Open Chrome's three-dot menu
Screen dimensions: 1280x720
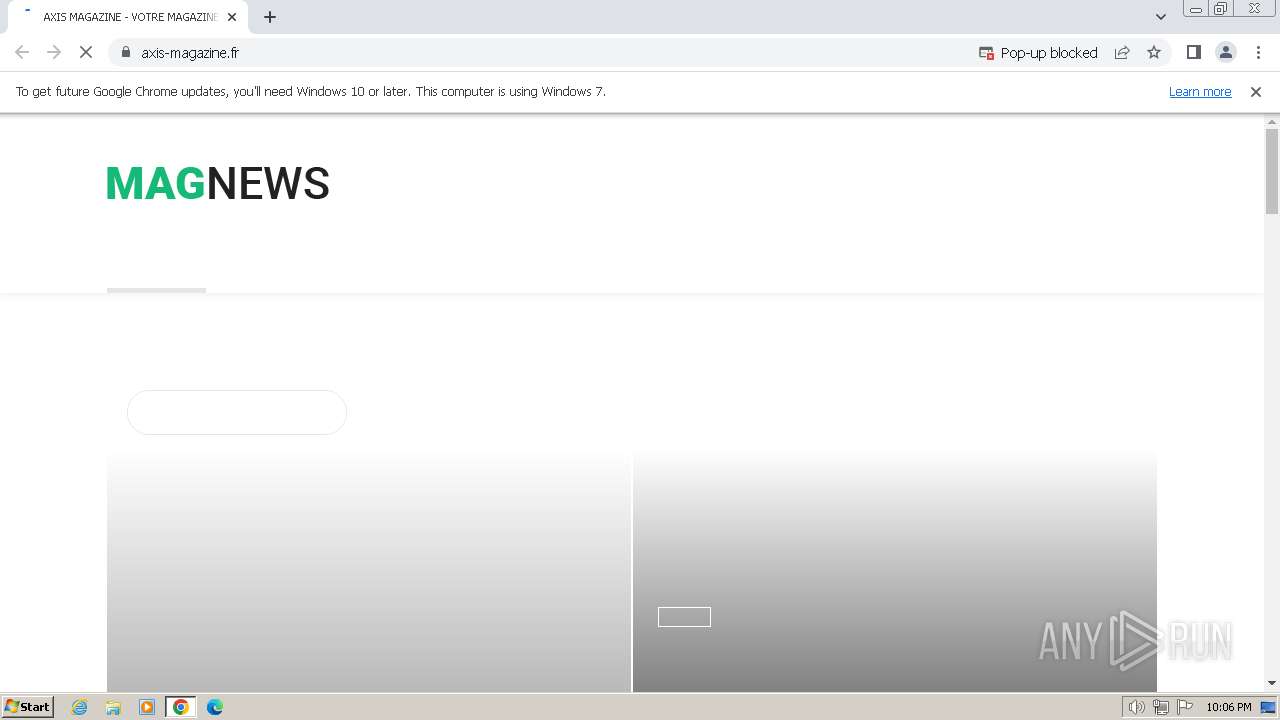(x=1258, y=52)
